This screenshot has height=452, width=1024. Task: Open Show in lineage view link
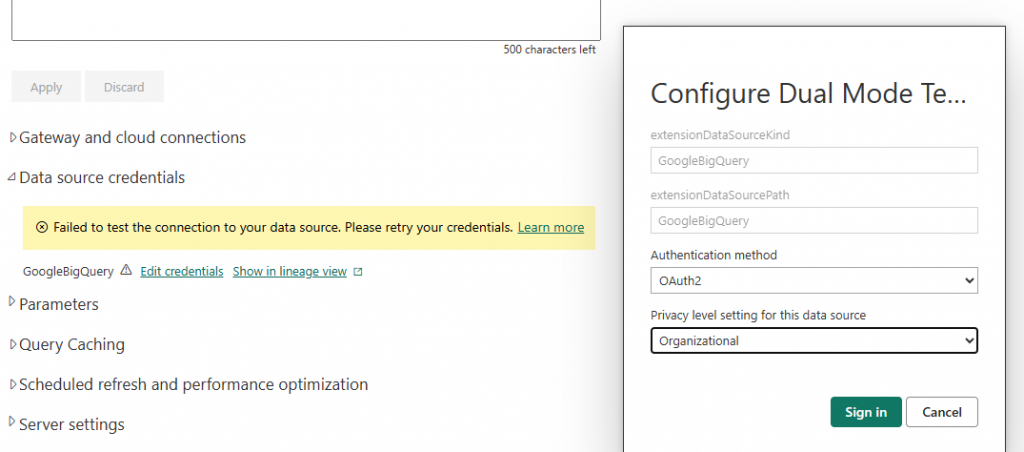tap(289, 271)
